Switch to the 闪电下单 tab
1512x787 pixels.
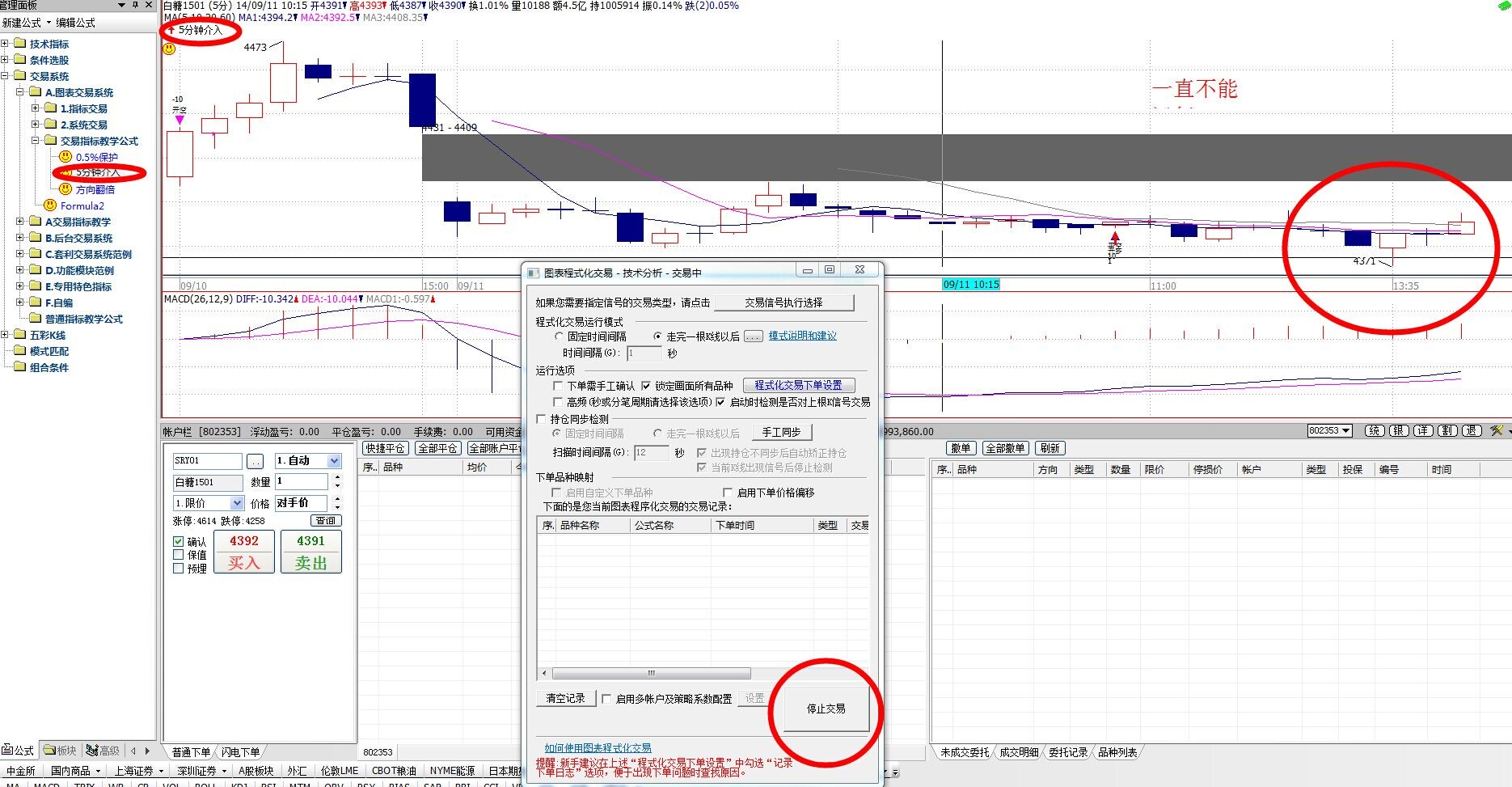click(241, 752)
